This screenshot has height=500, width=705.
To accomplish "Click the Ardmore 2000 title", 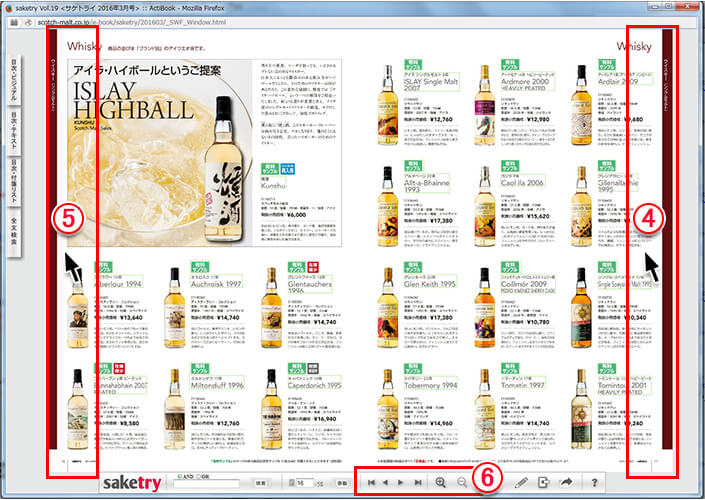I will click(x=525, y=82).
